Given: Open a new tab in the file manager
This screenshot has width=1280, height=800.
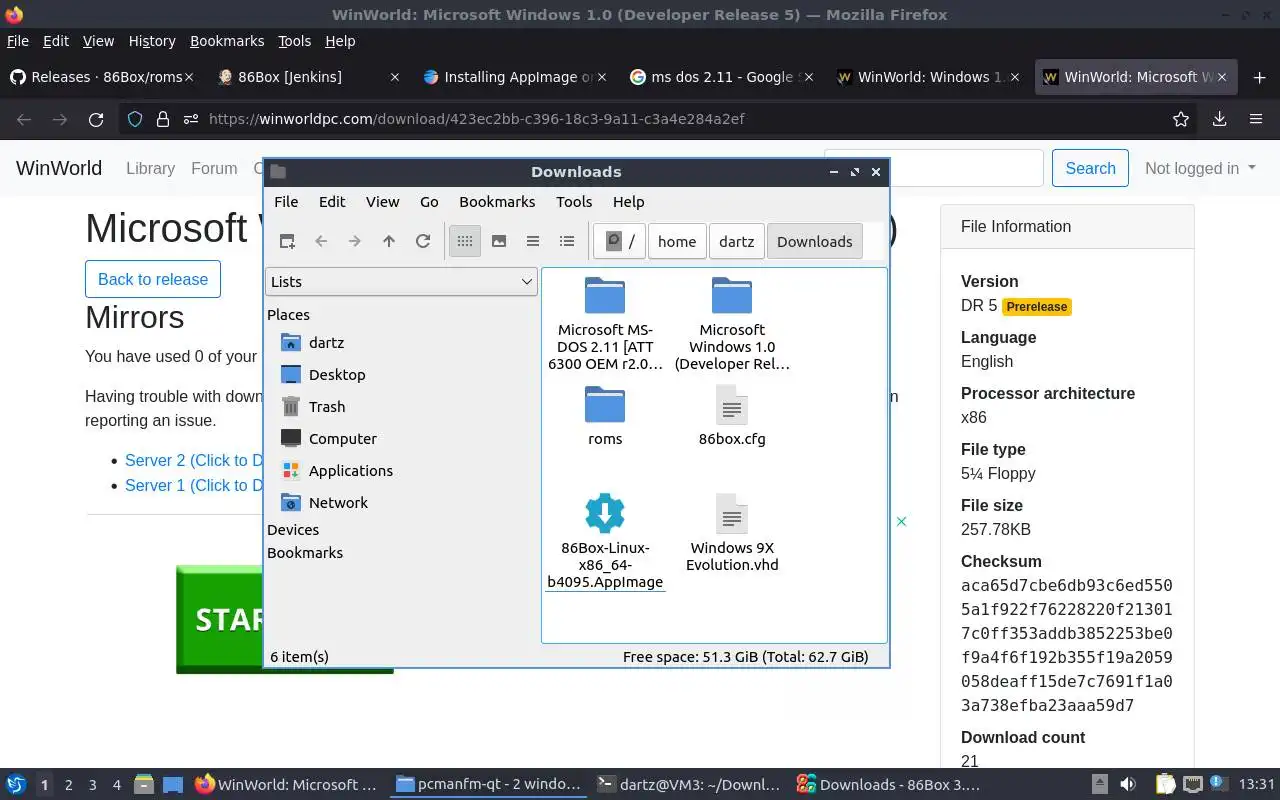Looking at the screenshot, I should [287, 241].
